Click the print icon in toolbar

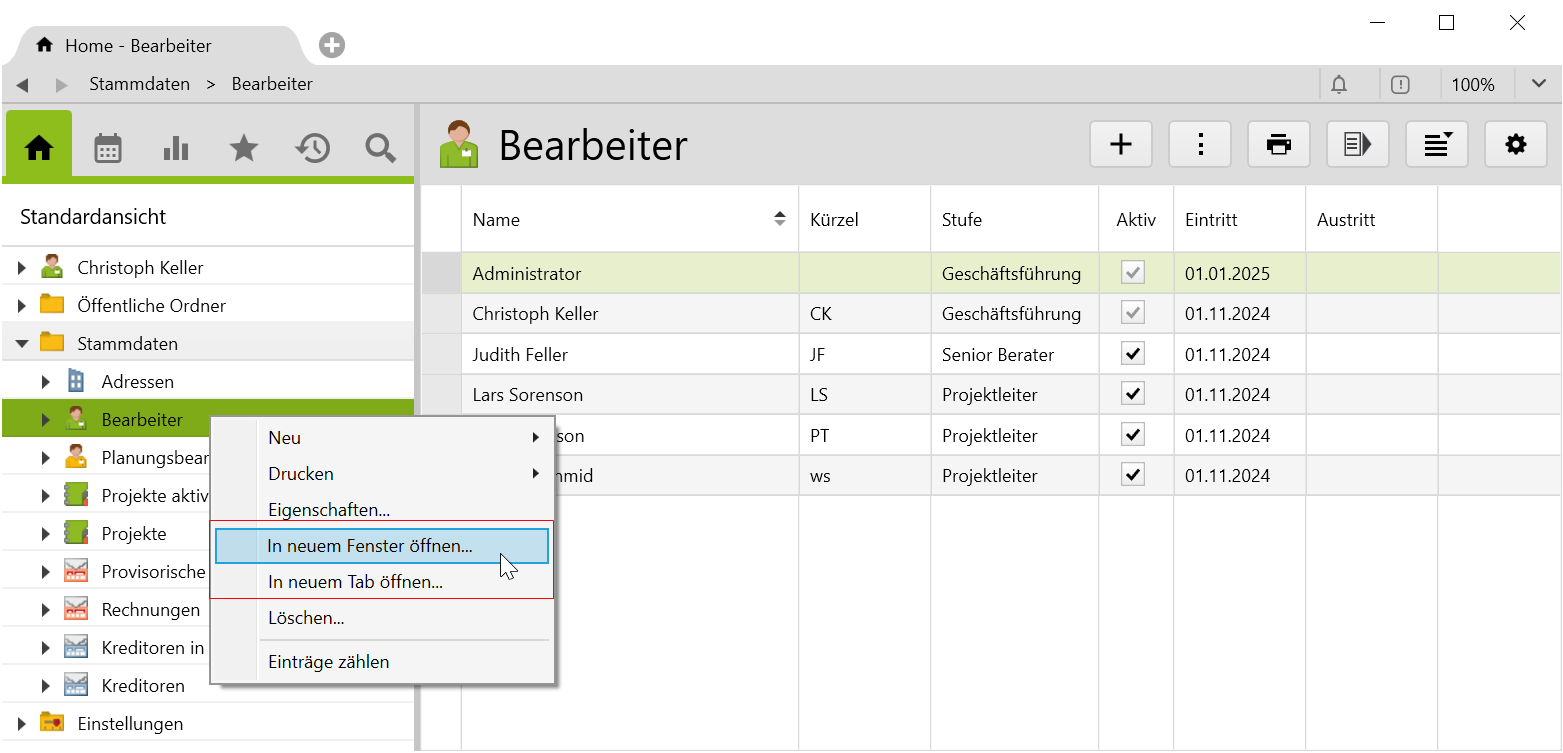[1279, 145]
